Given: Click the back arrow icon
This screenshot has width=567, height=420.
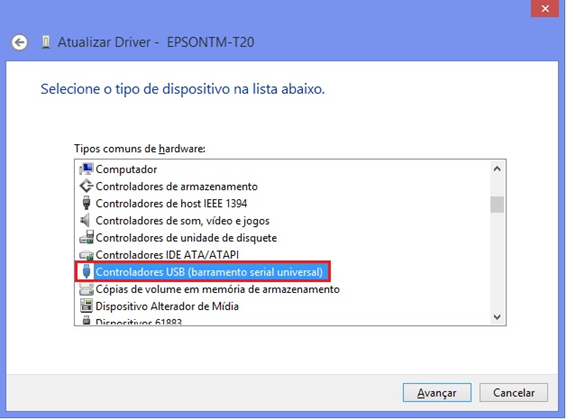Looking at the screenshot, I should 19,43.
